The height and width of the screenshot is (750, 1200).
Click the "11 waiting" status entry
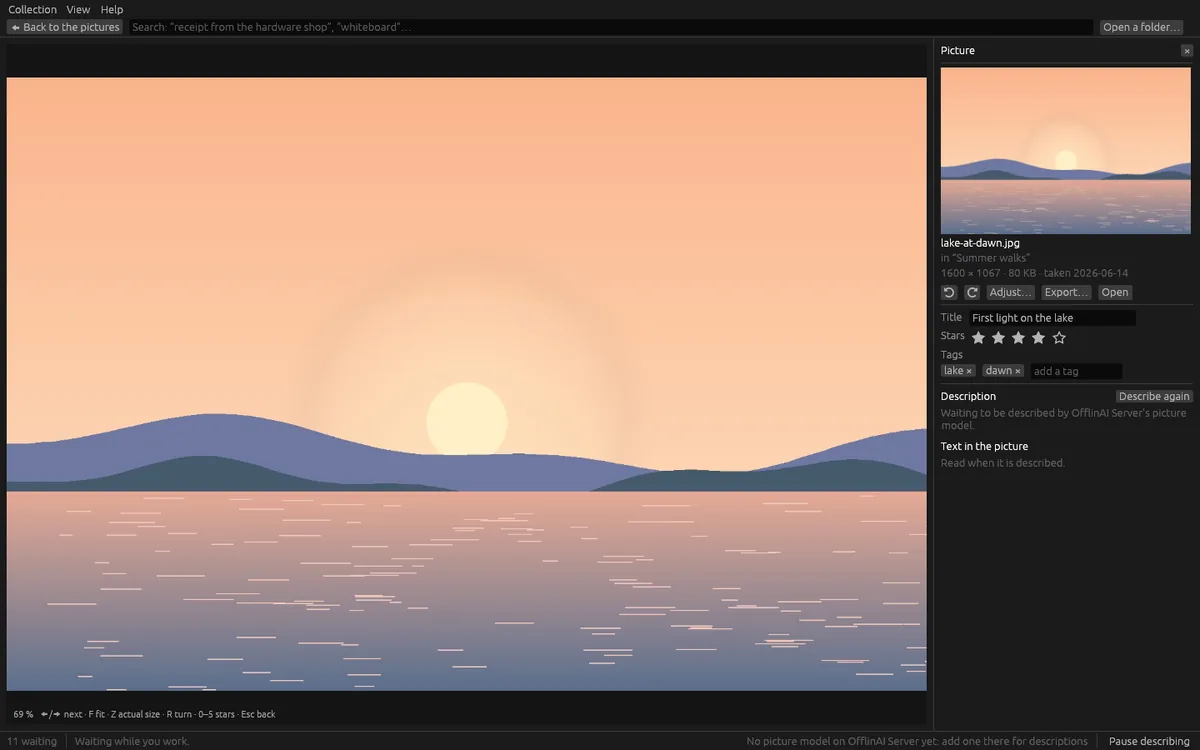32,741
